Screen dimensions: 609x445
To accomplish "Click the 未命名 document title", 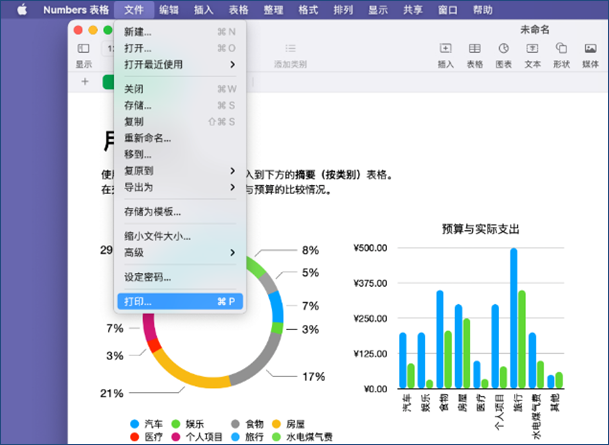I will 535,30.
